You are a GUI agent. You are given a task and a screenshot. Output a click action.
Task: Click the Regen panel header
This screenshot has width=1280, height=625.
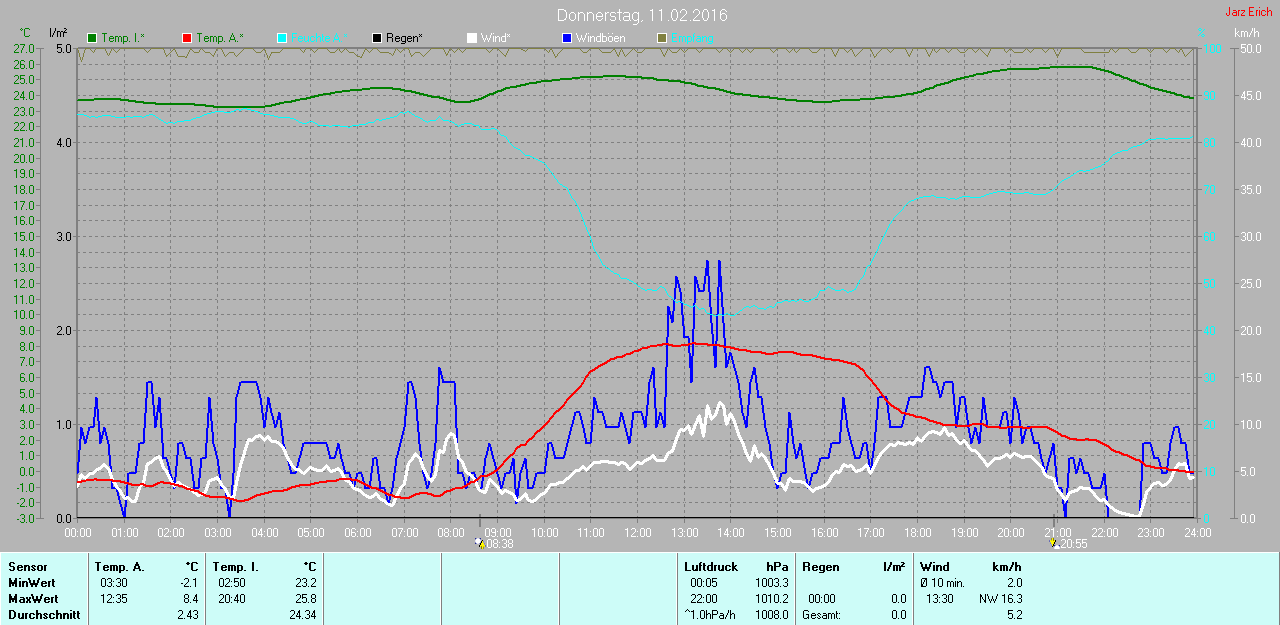click(820, 567)
